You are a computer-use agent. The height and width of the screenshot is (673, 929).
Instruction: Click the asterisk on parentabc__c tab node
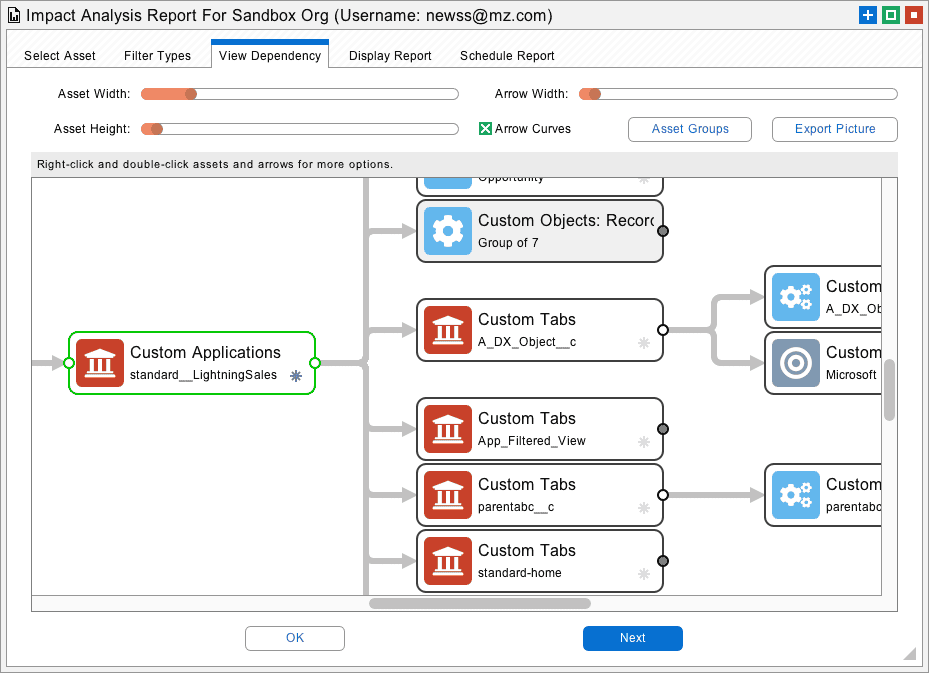pyautogui.click(x=644, y=508)
